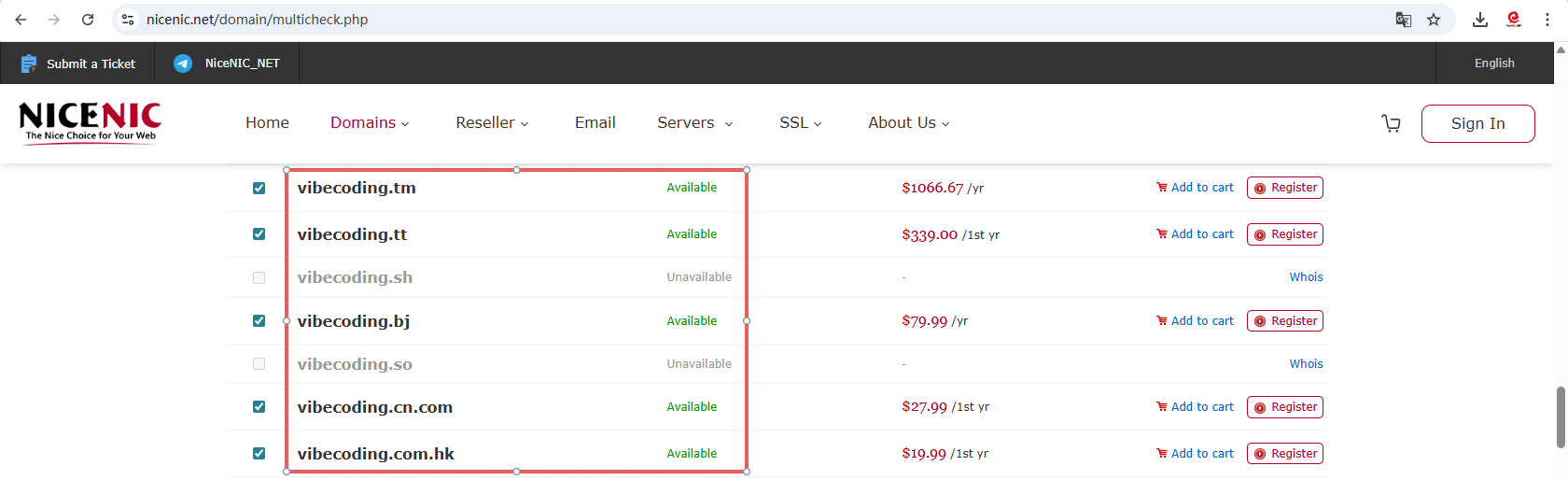Open browser downloads icon
Screen dimensions: 1568x480
point(1480,20)
